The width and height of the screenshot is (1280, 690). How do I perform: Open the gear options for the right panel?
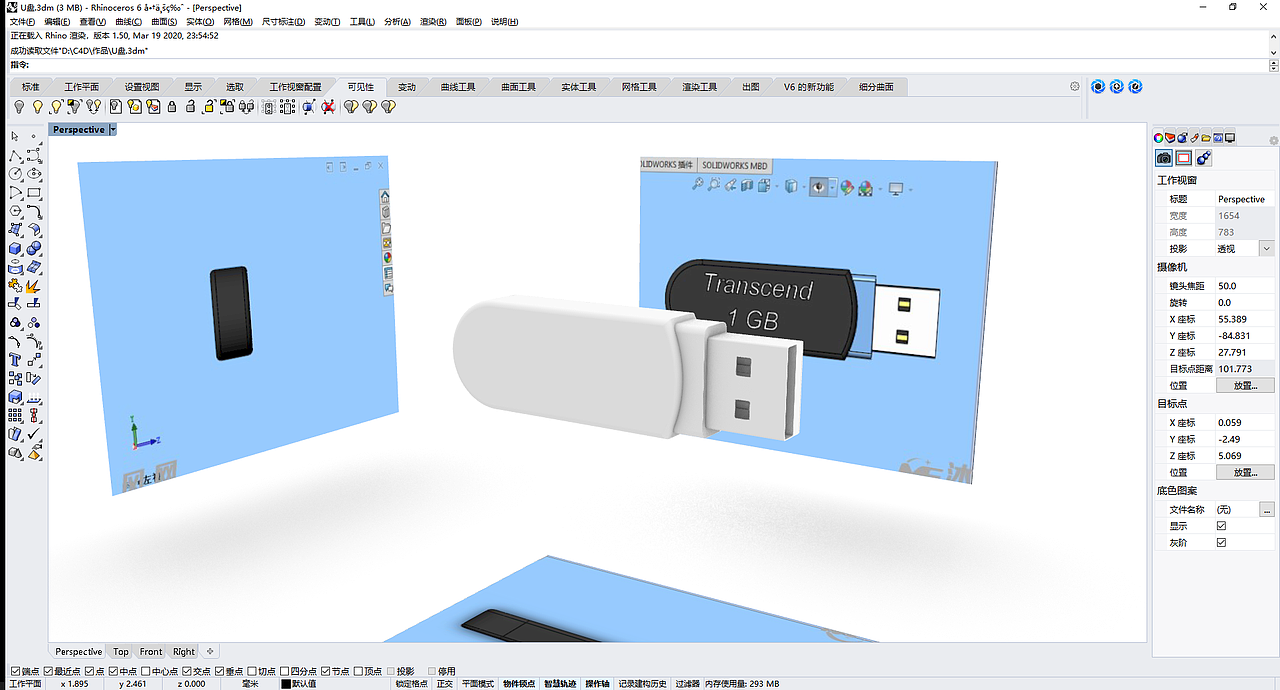[1274, 141]
